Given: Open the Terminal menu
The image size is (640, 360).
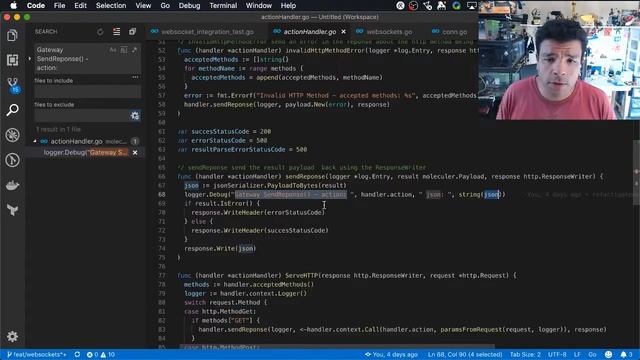Looking at the screenshot, I should pos(223,6).
